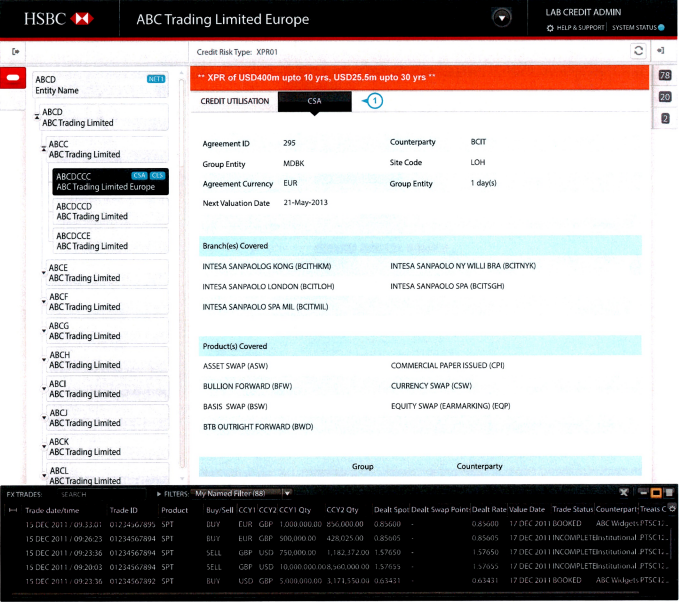Expand the ABCE ABC Trading Limited node
Viewport: 679px width, 602px height.
(44, 272)
